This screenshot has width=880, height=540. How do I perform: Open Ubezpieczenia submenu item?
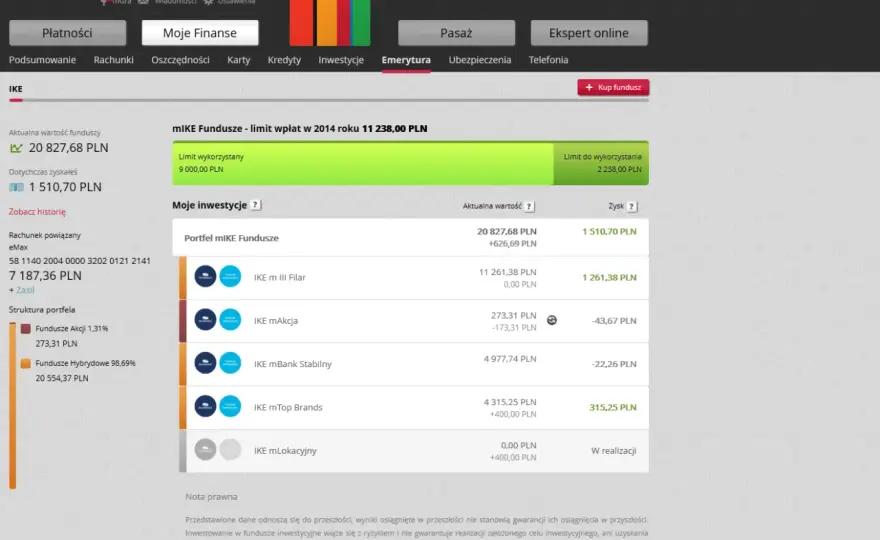pyautogui.click(x=480, y=60)
